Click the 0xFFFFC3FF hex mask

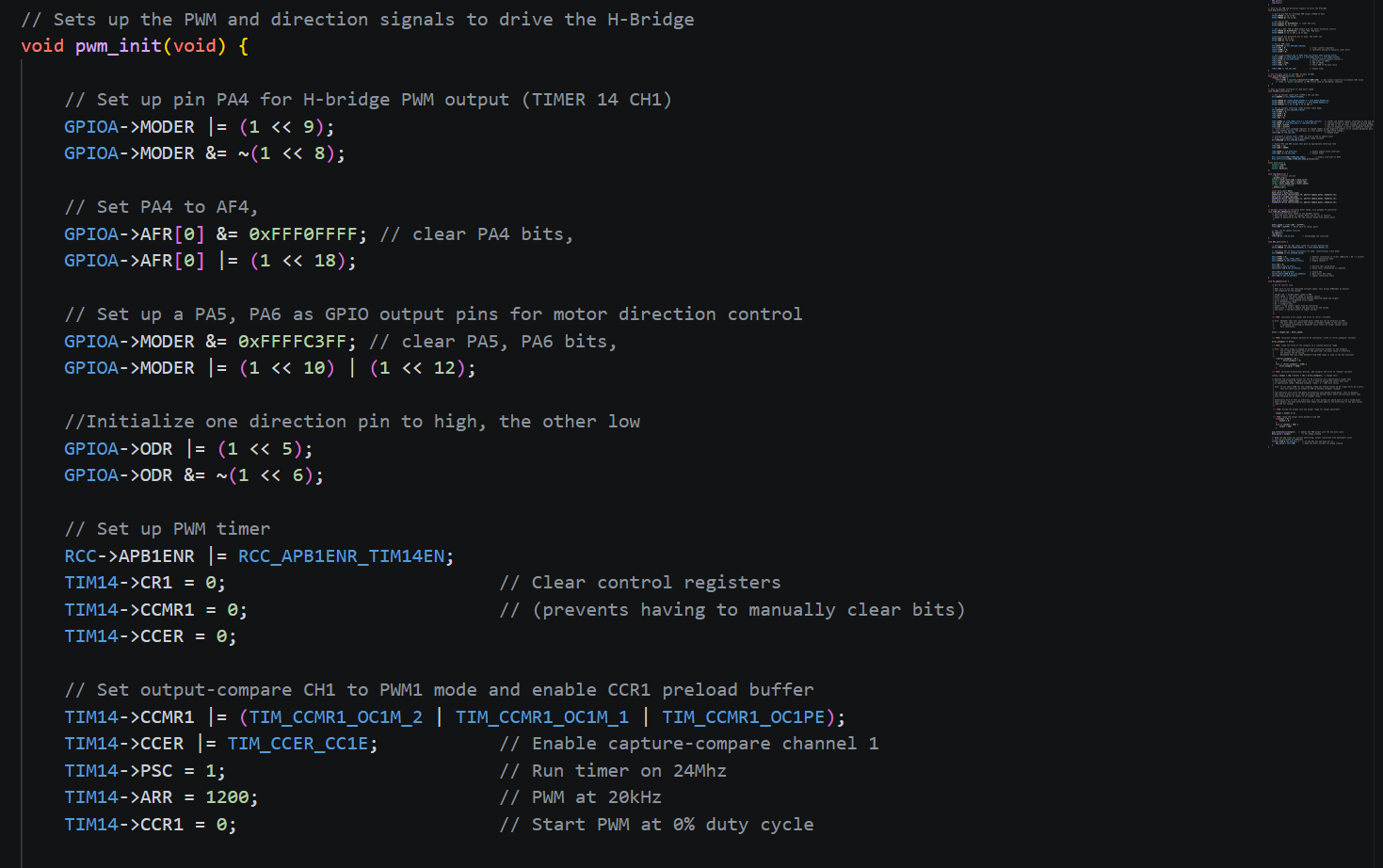click(x=292, y=342)
